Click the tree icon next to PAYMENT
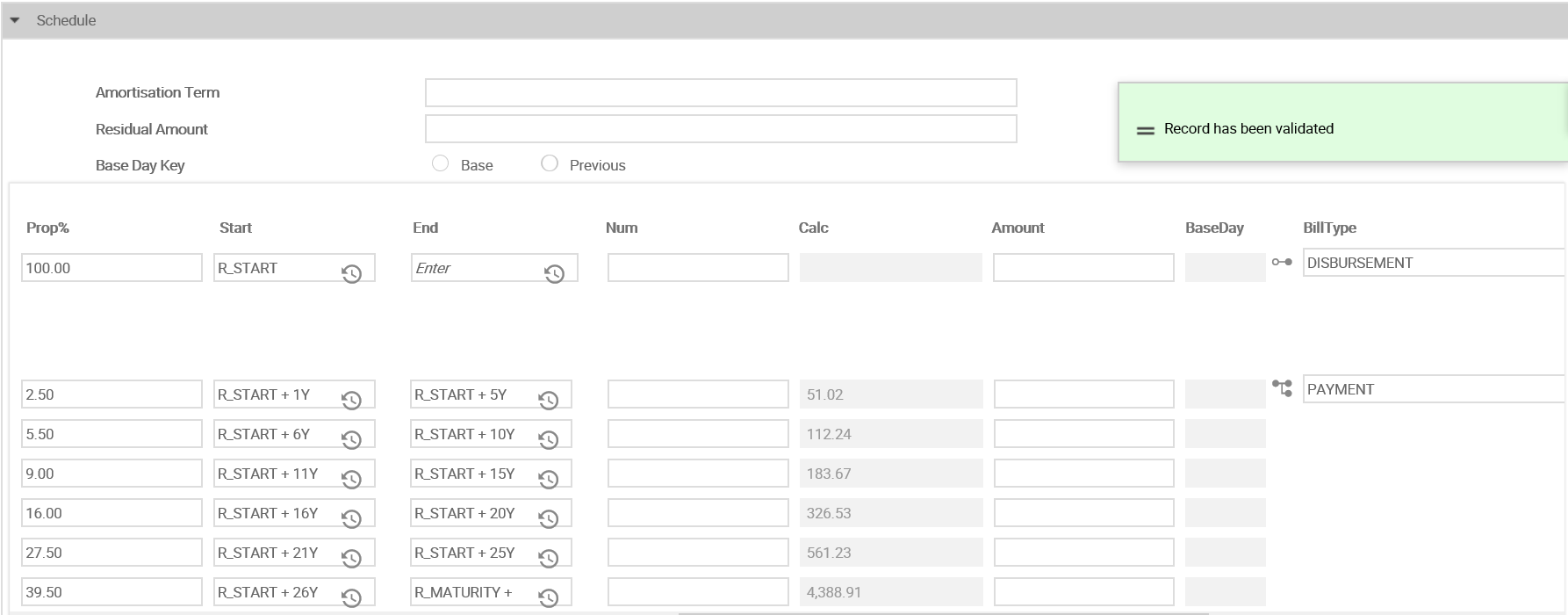1568x615 pixels. (1282, 388)
